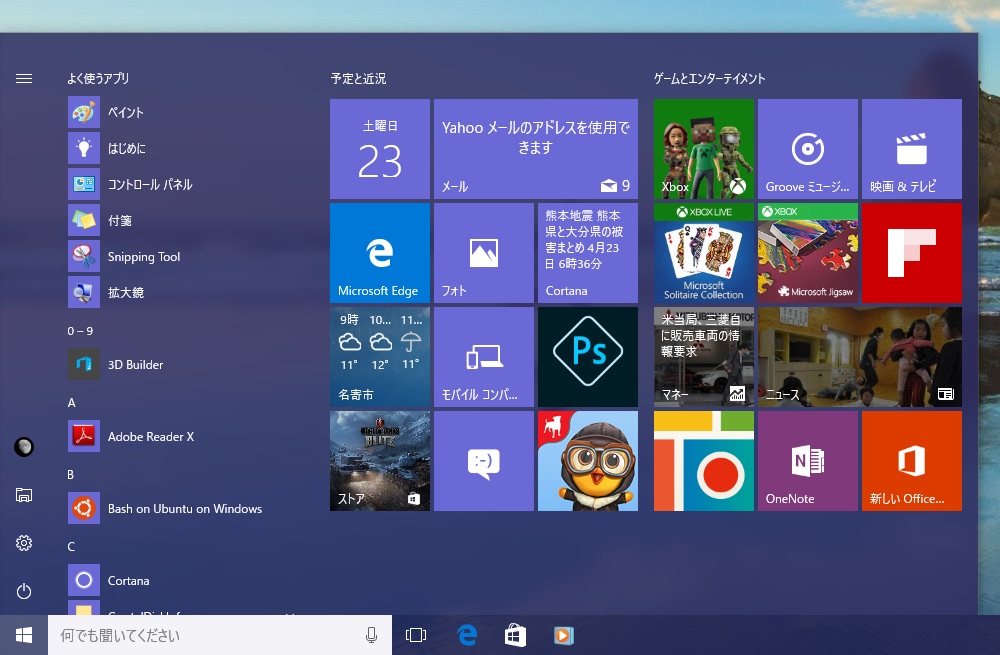
Task: Open the messaging smiley tile
Action: pyautogui.click(x=484, y=460)
